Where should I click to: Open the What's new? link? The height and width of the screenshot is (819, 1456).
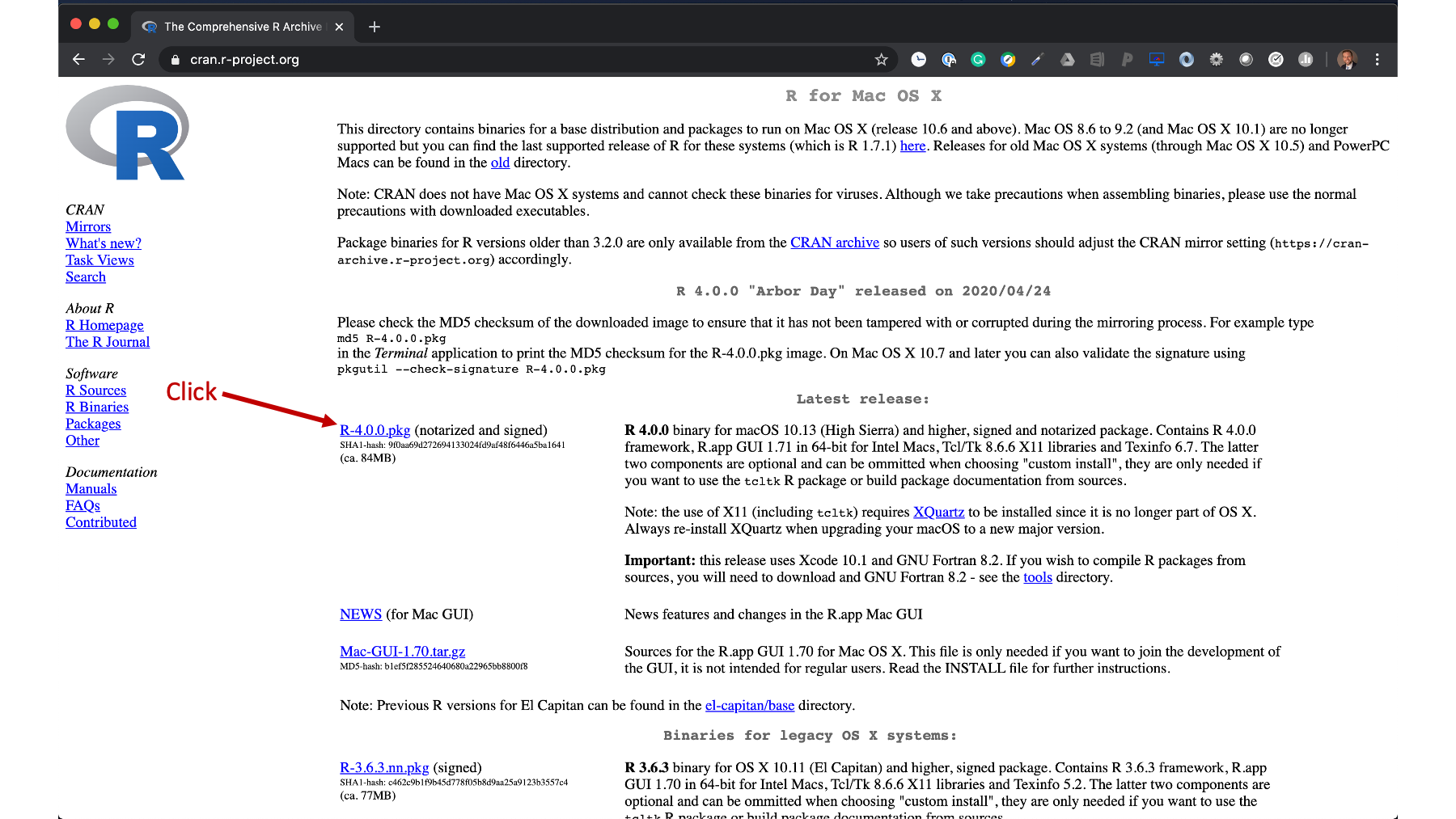(104, 243)
